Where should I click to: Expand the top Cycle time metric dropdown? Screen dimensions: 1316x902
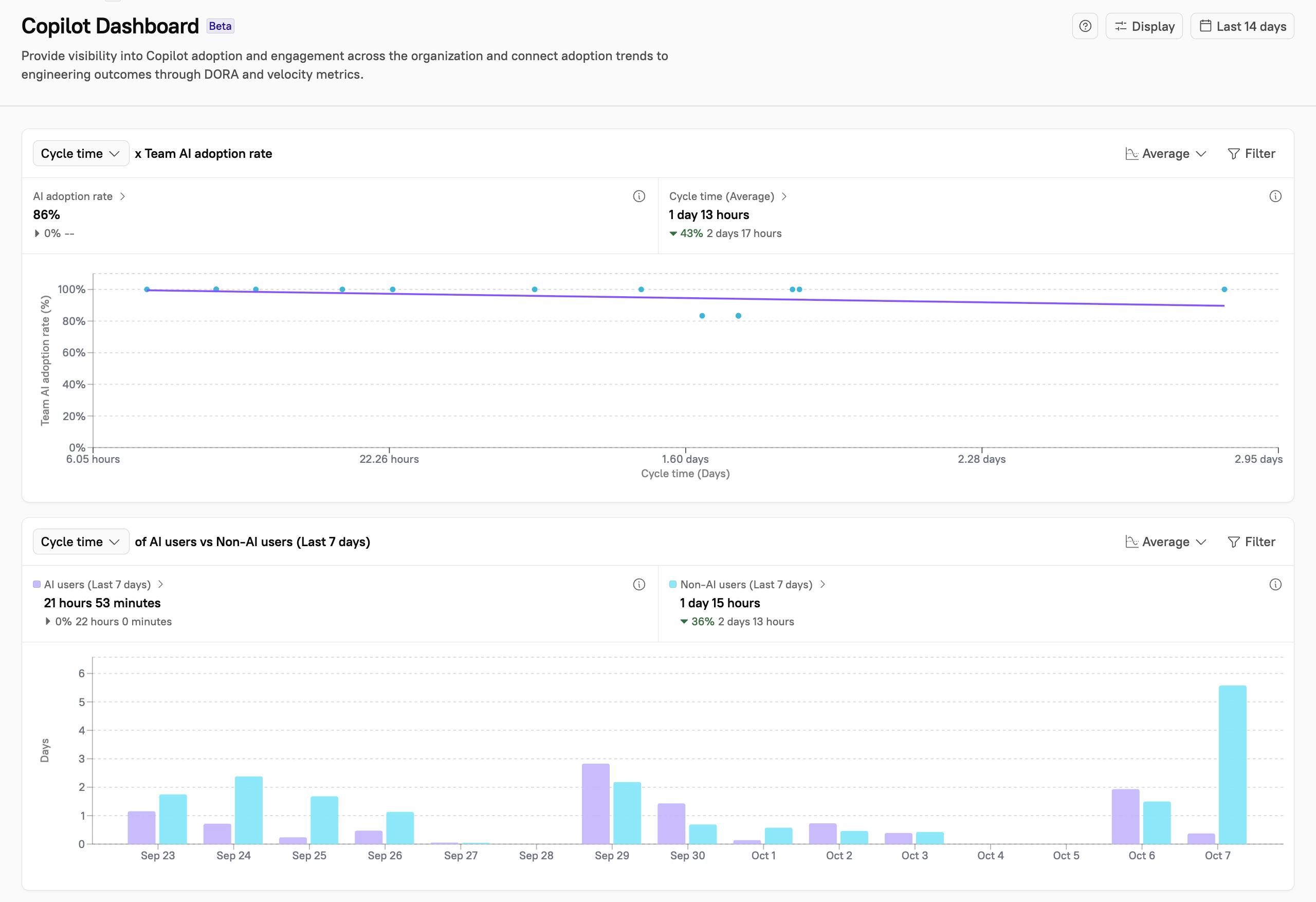(80, 154)
